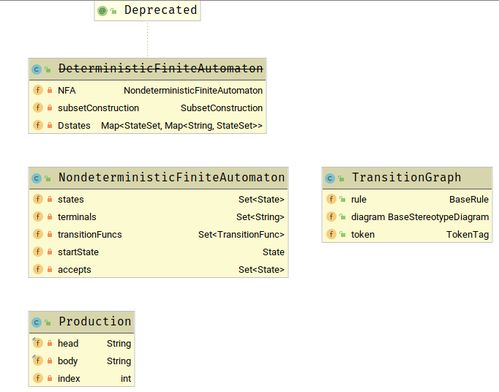Click the private lock icon beside startState
Screen dimensions: 499x392
point(50,252)
